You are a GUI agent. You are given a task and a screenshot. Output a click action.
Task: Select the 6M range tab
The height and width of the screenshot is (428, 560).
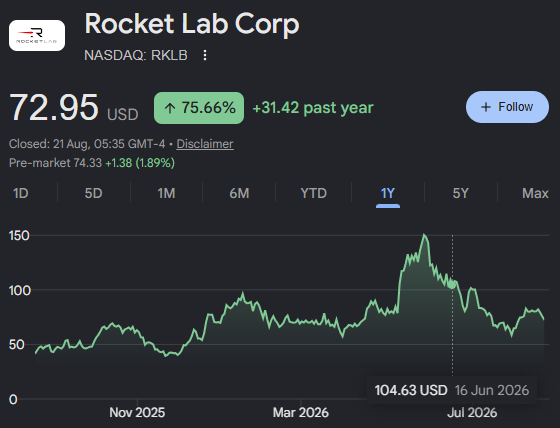[x=239, y=193]
